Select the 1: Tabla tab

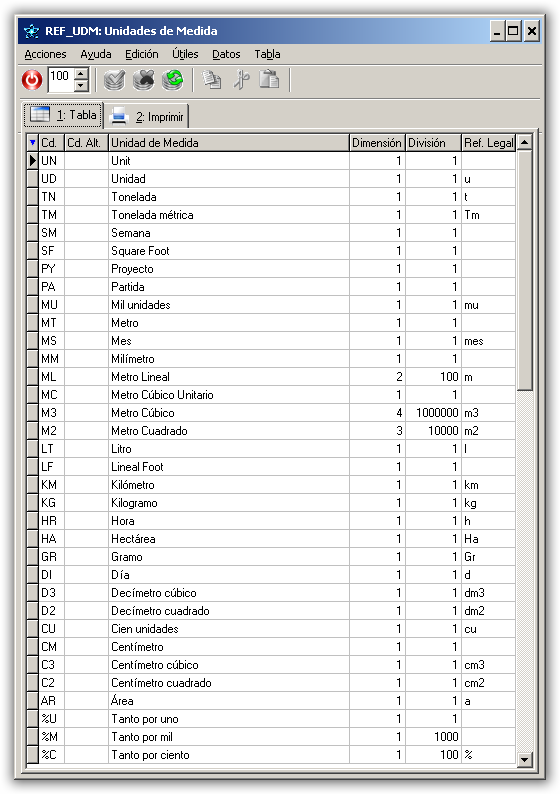(x=63, y=115)
